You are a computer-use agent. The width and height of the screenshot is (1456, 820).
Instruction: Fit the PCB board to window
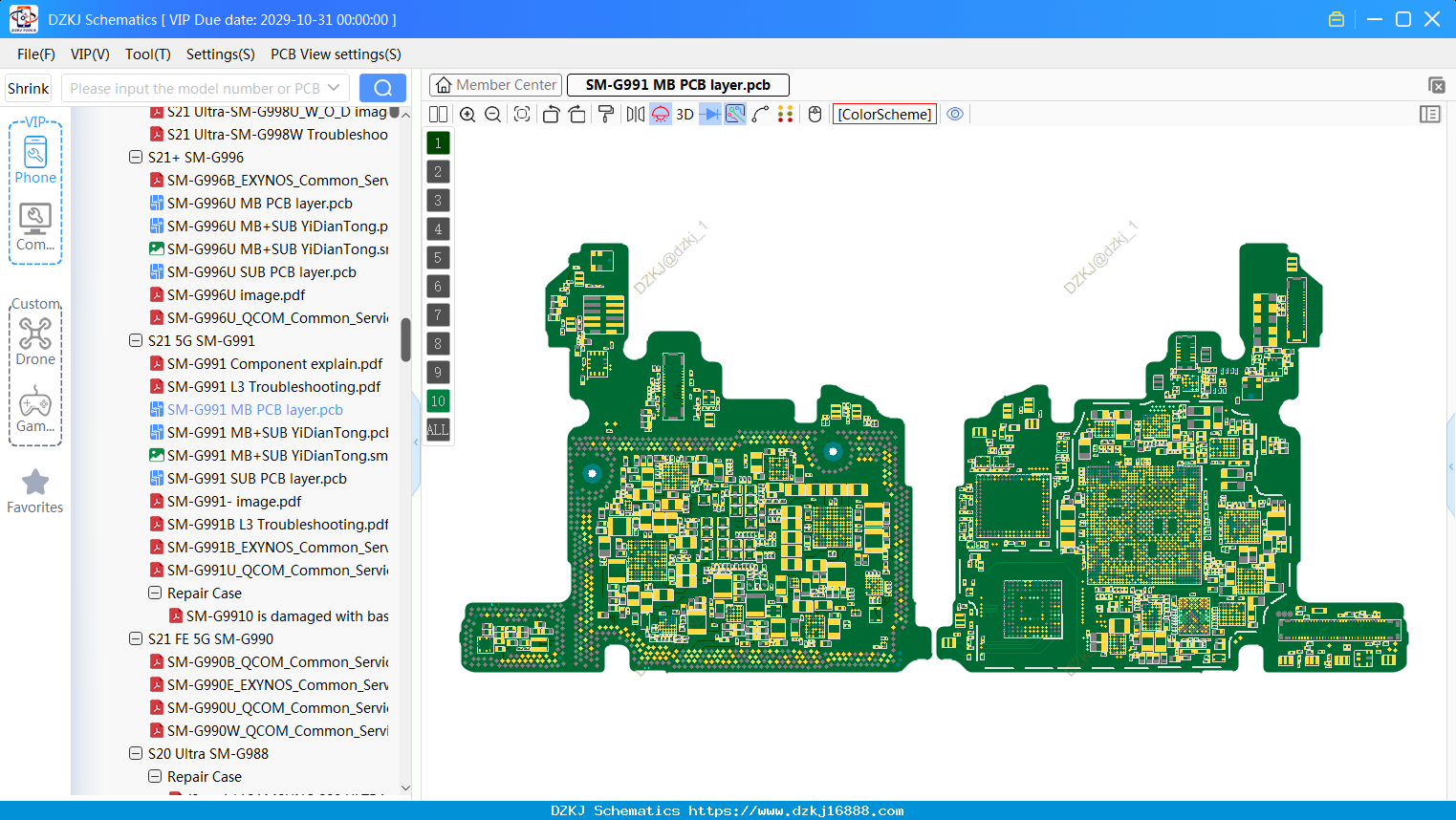pos(522,115)
